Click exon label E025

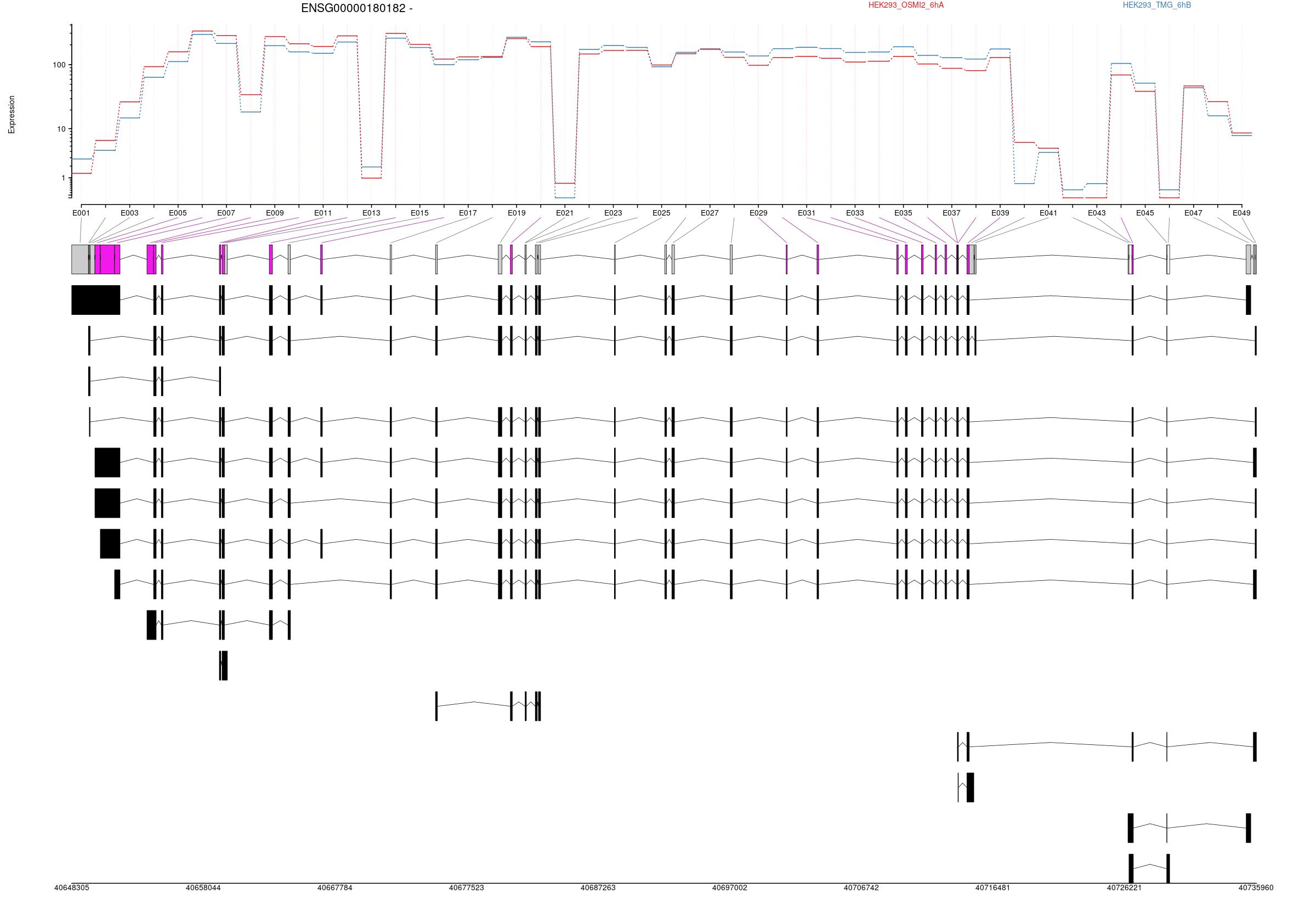click(x=661, y=213)
